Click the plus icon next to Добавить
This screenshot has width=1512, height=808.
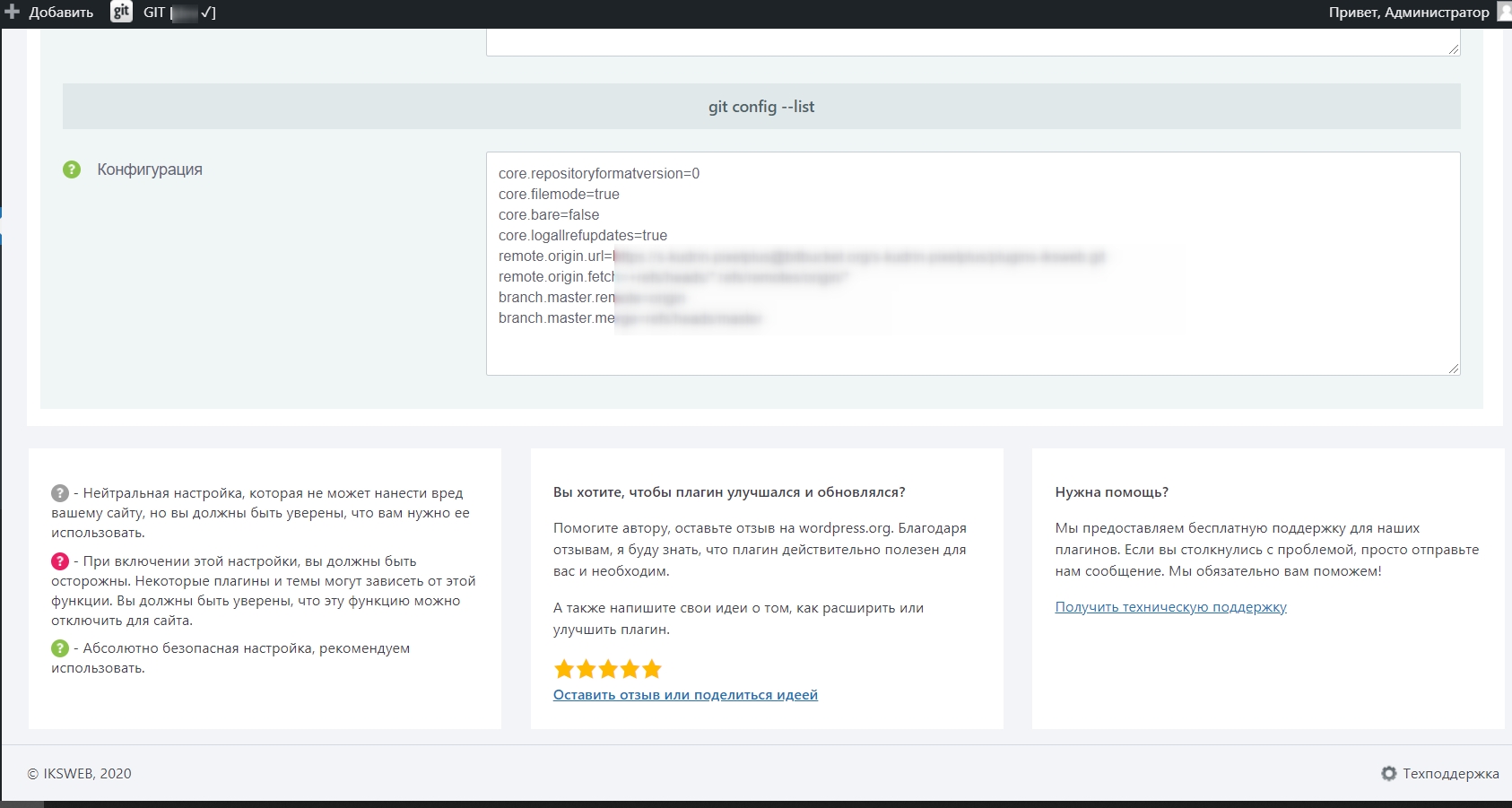(x=13, y=12)
